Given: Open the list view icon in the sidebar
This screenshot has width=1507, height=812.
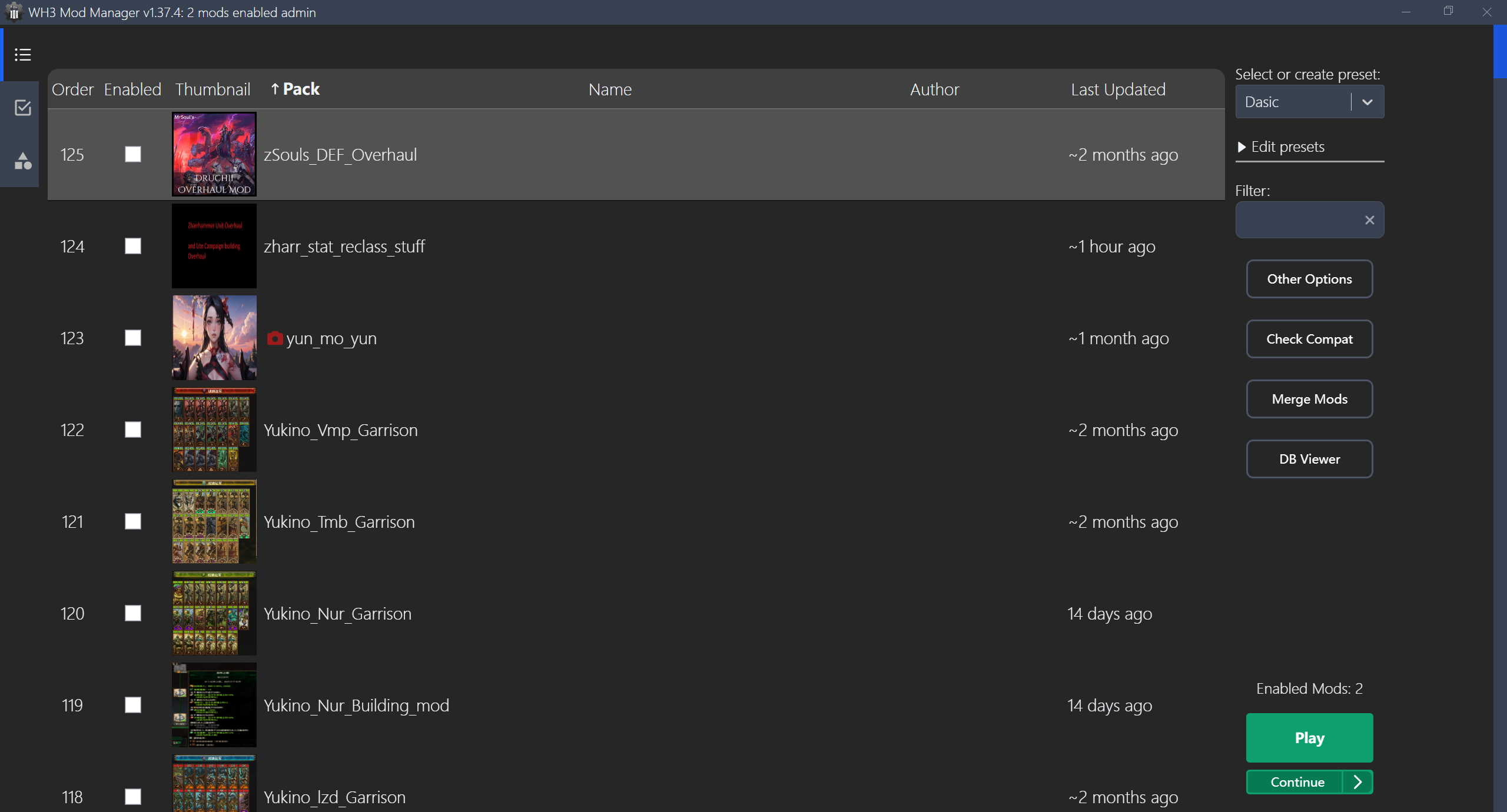Looking at the screenshot, I should pos(22,54).
